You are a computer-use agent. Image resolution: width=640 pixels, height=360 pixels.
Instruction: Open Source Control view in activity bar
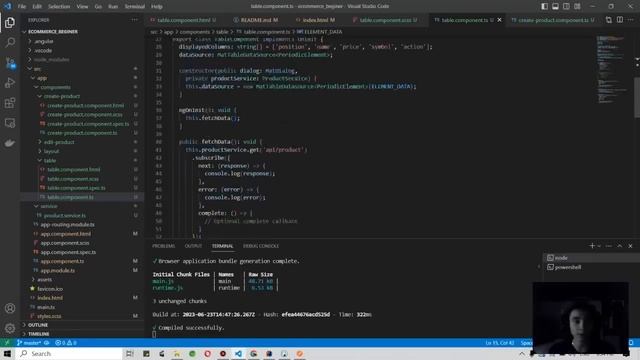point(10,62)
